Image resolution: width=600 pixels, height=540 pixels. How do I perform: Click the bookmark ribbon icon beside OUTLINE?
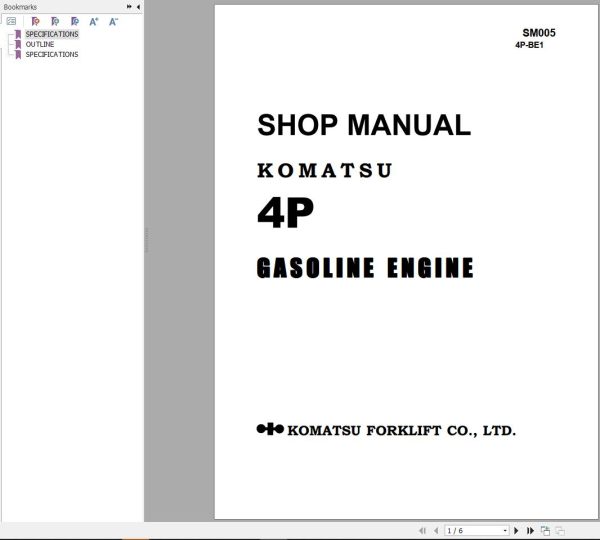click(x=18, y=44)
